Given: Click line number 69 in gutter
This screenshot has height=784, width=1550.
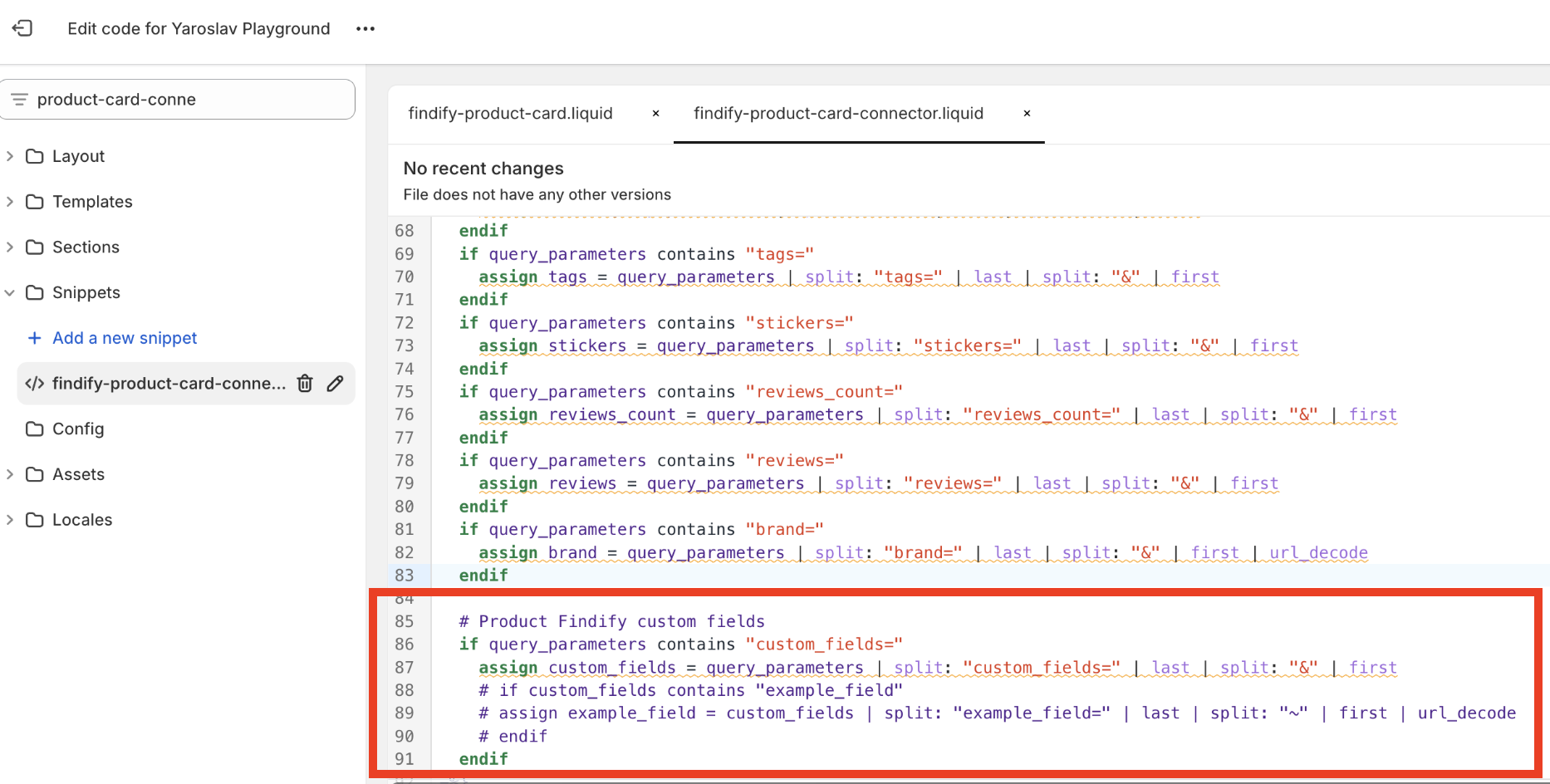Looking at the screenshot, I should [404, 254].
